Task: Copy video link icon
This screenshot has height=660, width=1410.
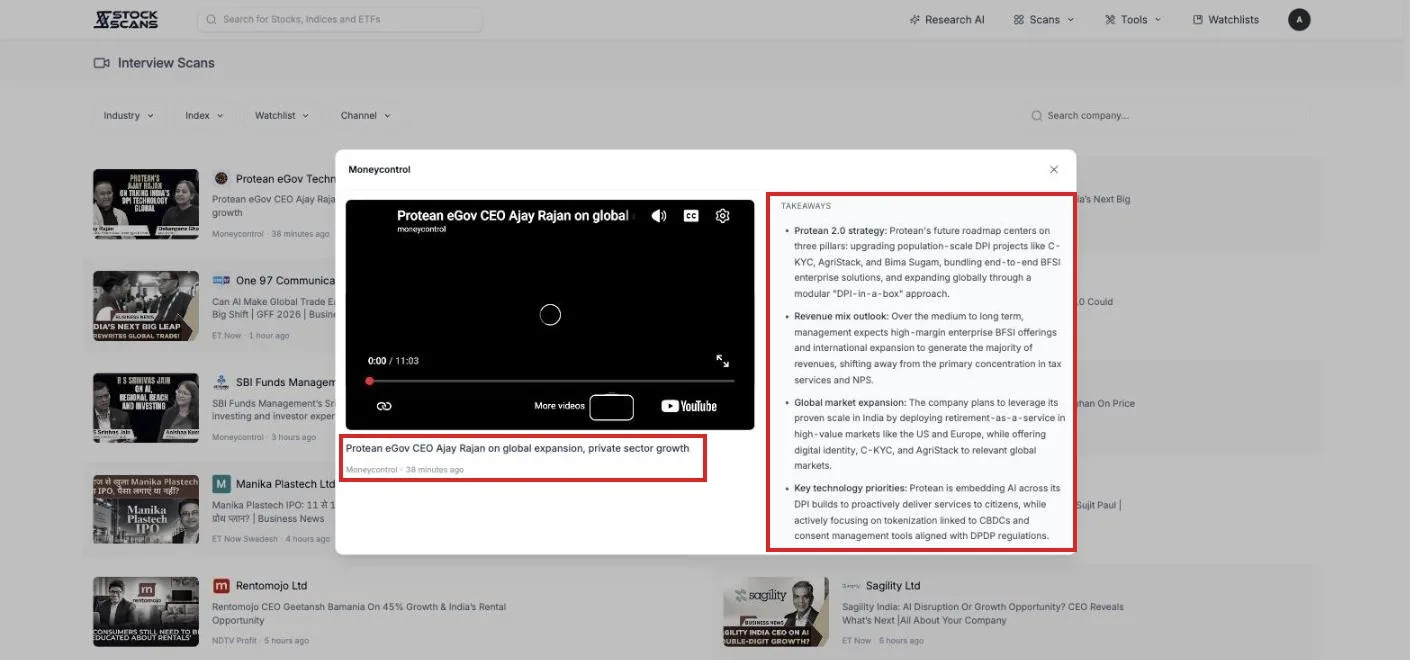Action: (x=383, y=406)
